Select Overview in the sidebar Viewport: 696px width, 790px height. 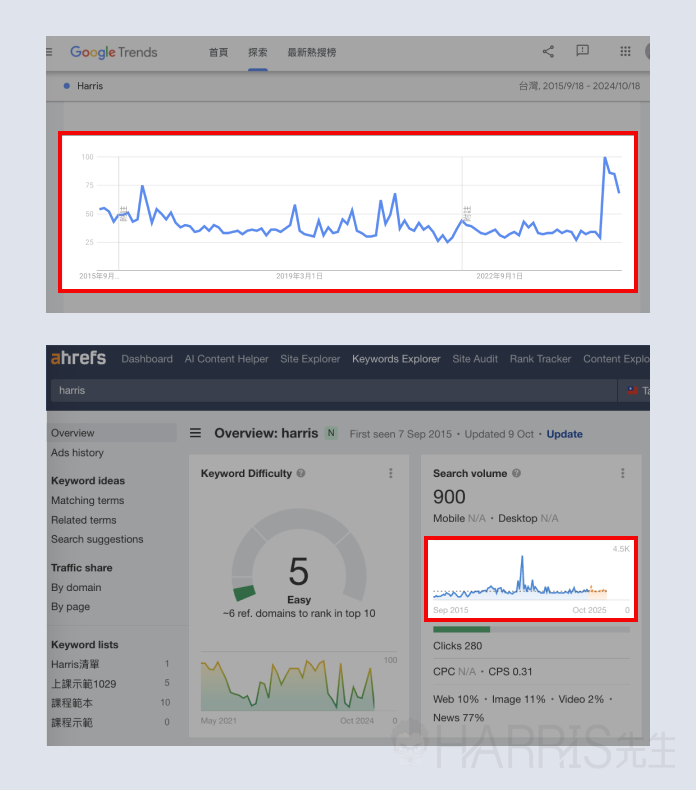(x=113, y=433)
